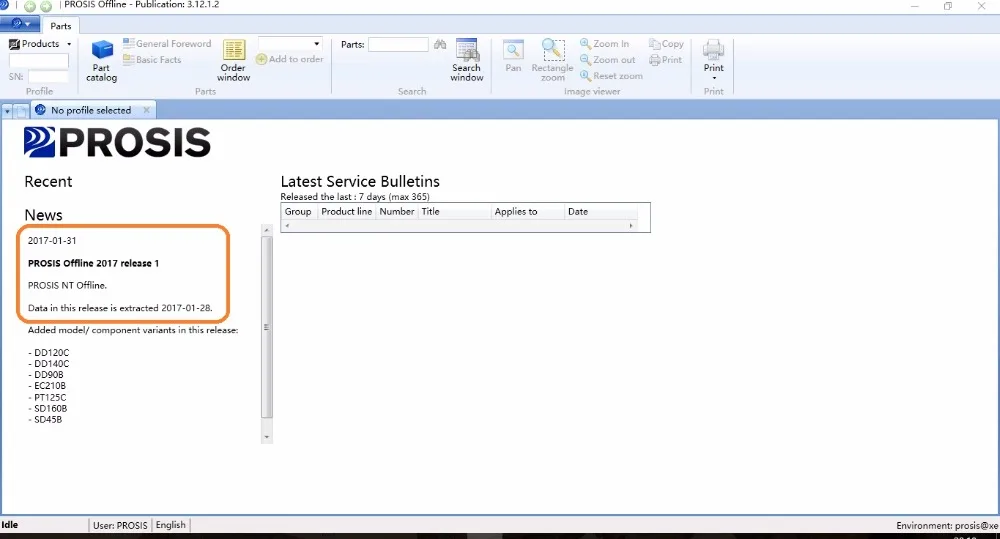Open the order list combo box

[290, 43]
